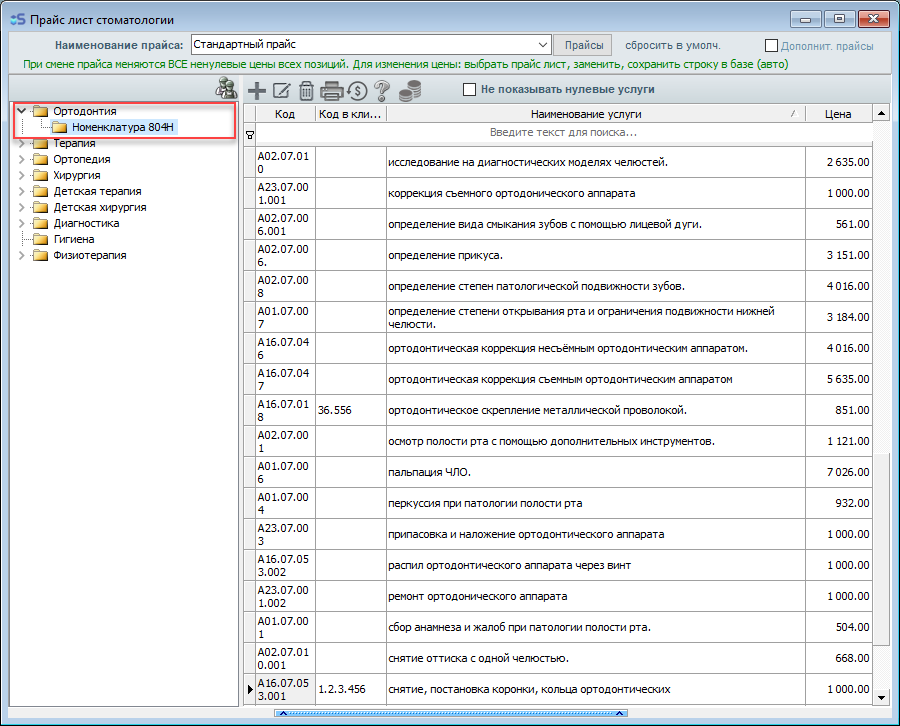The image size is (900, 726).
Task: Collapse the Ортодонтия tree node
Action: (22, 111)
